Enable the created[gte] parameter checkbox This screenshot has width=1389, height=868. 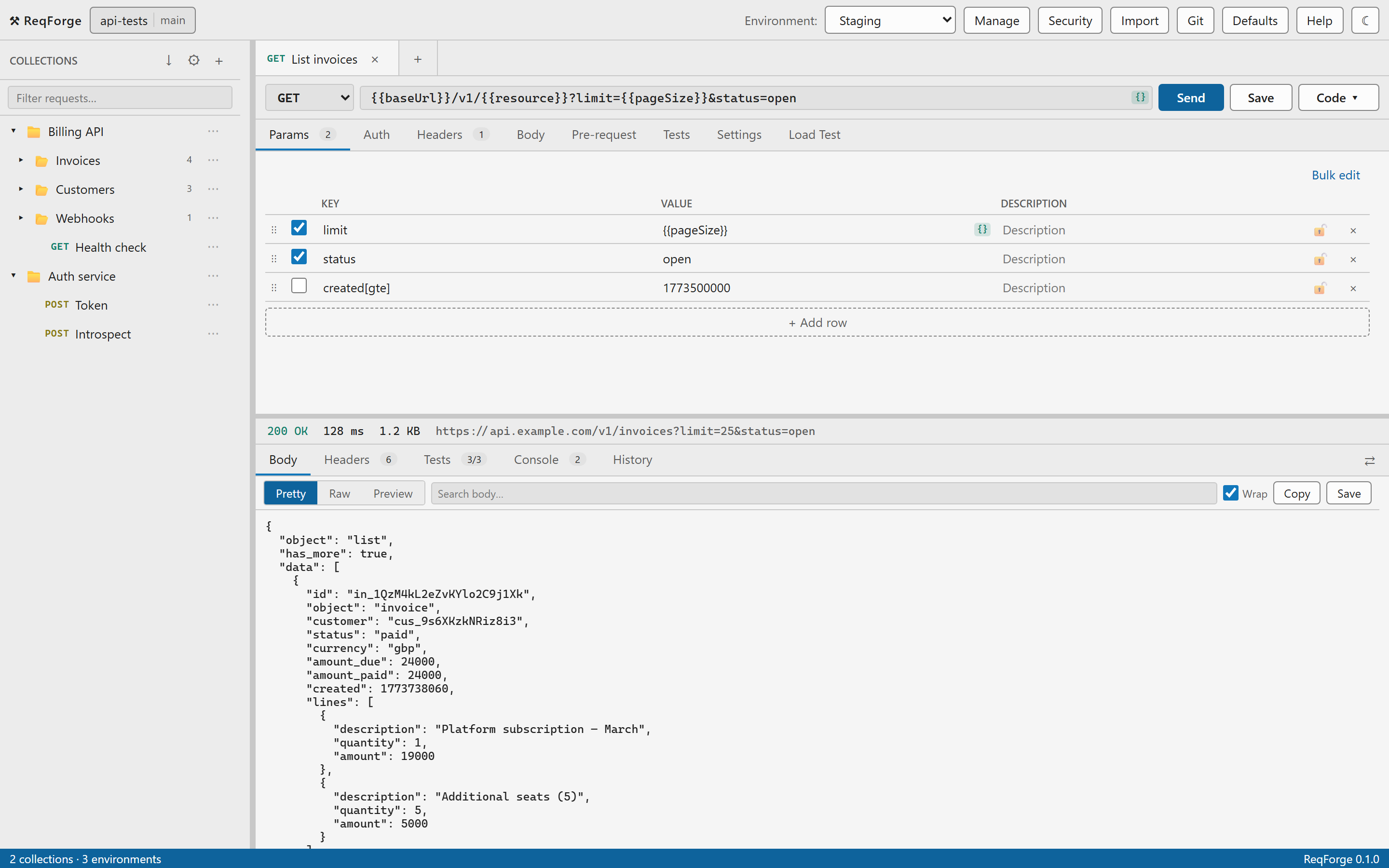coord(299,286)
